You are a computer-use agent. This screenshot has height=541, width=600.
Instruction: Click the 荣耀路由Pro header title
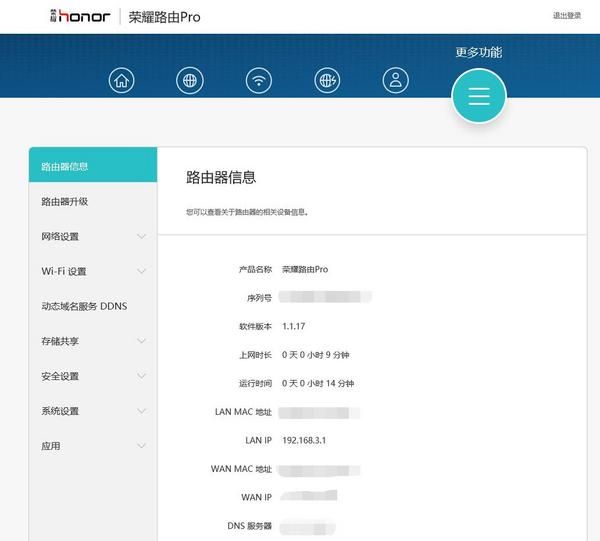tap(164, 17)
